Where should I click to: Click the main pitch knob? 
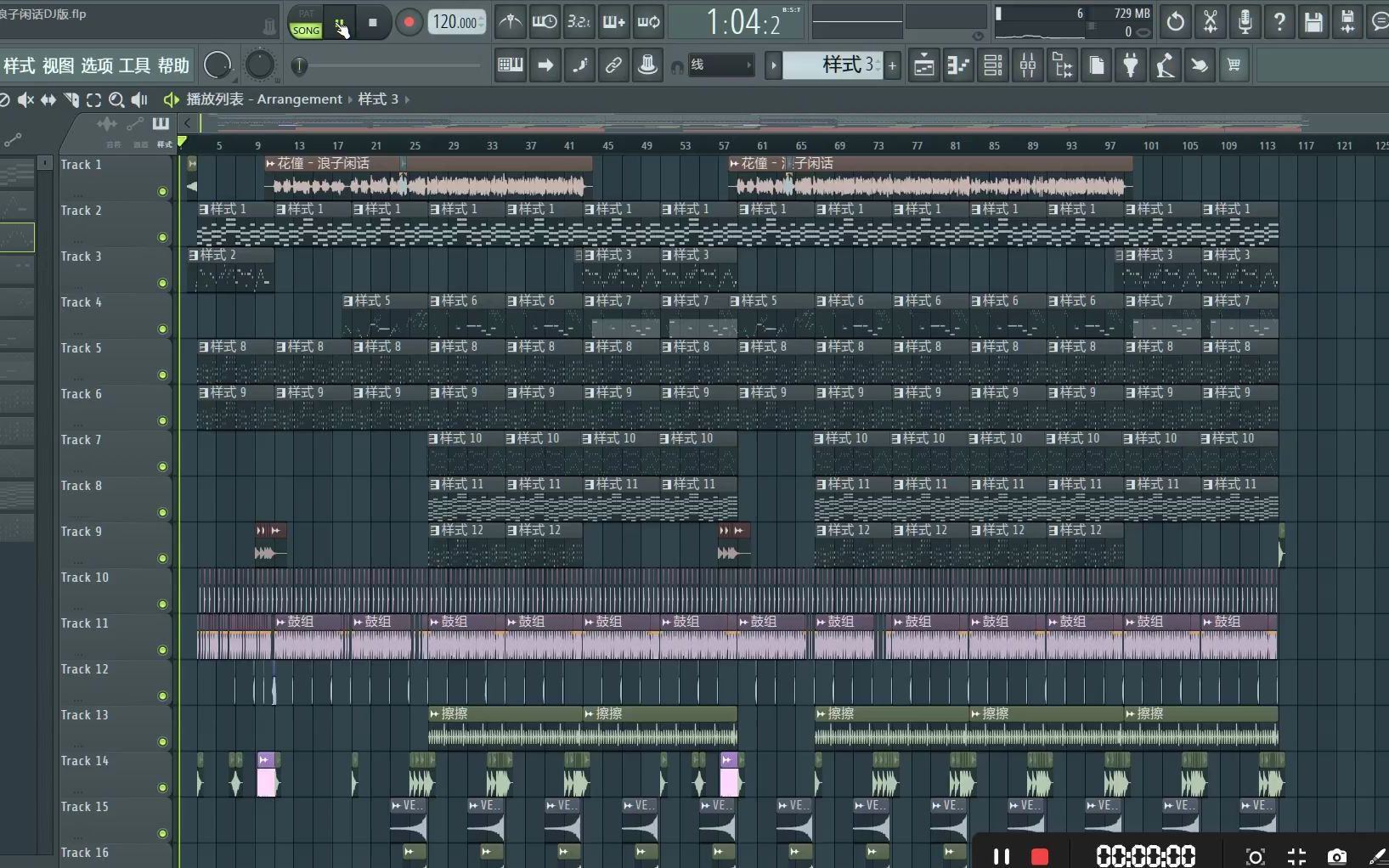click(260, 65)
